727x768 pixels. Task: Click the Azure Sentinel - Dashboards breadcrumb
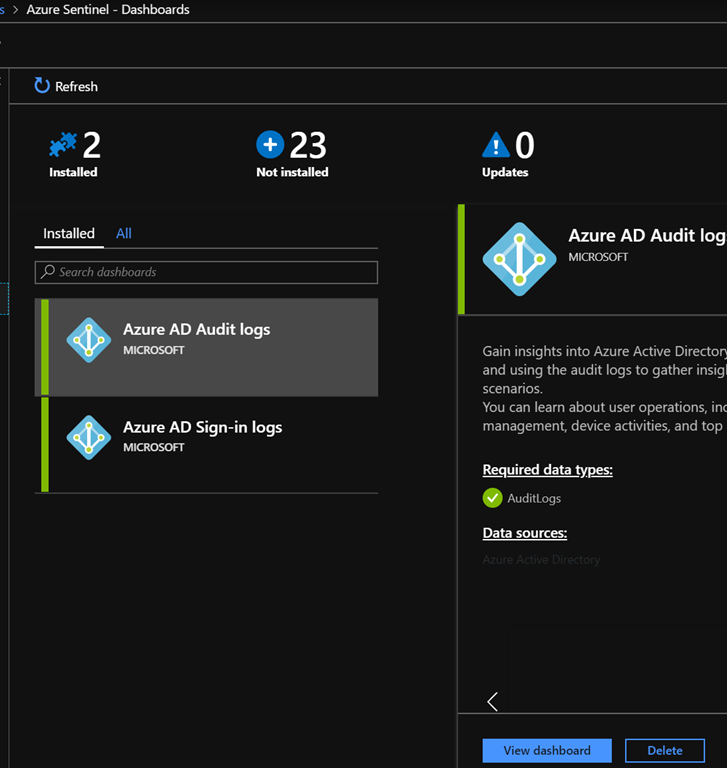(107, 10)
